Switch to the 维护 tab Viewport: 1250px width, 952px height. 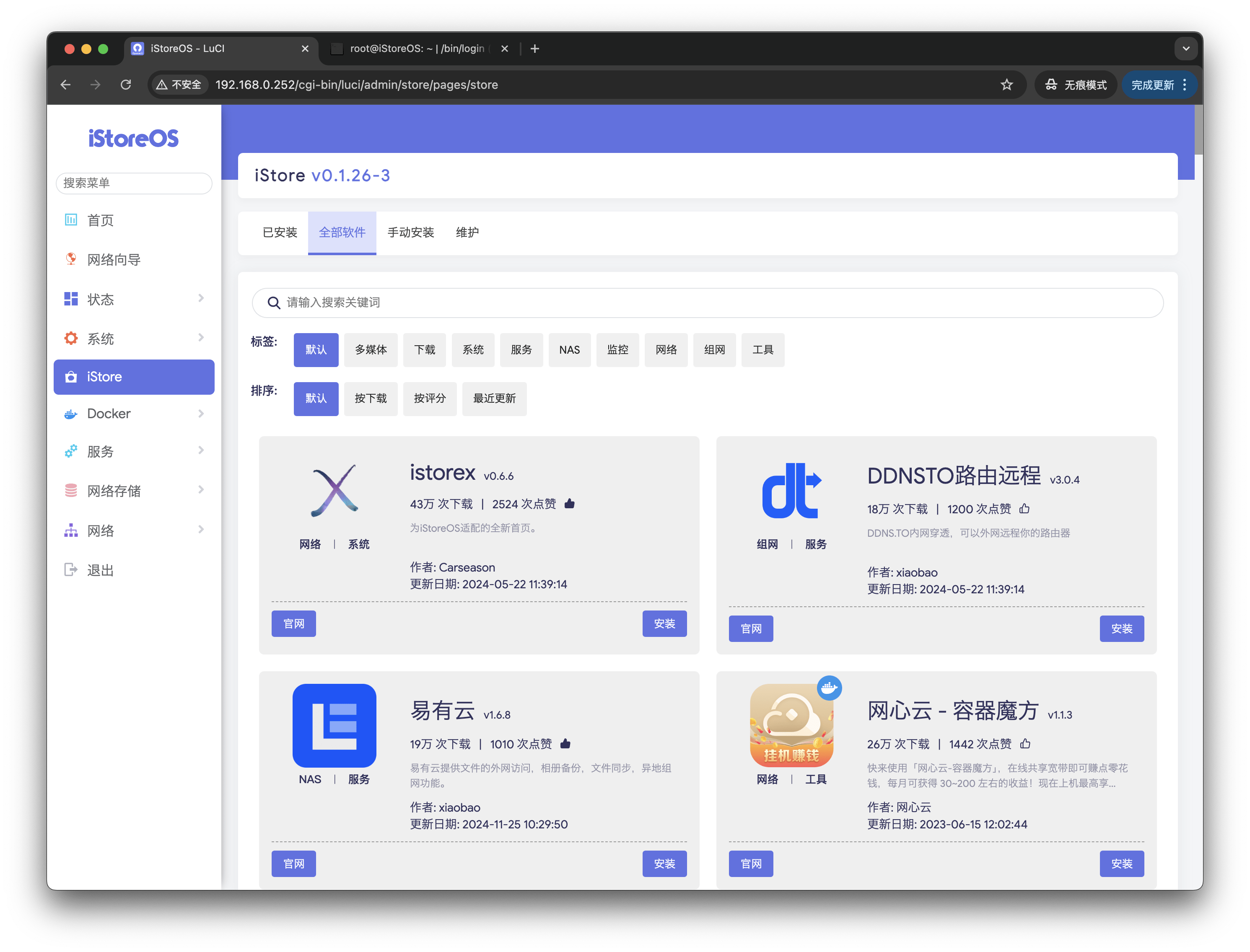pos(467,232)
